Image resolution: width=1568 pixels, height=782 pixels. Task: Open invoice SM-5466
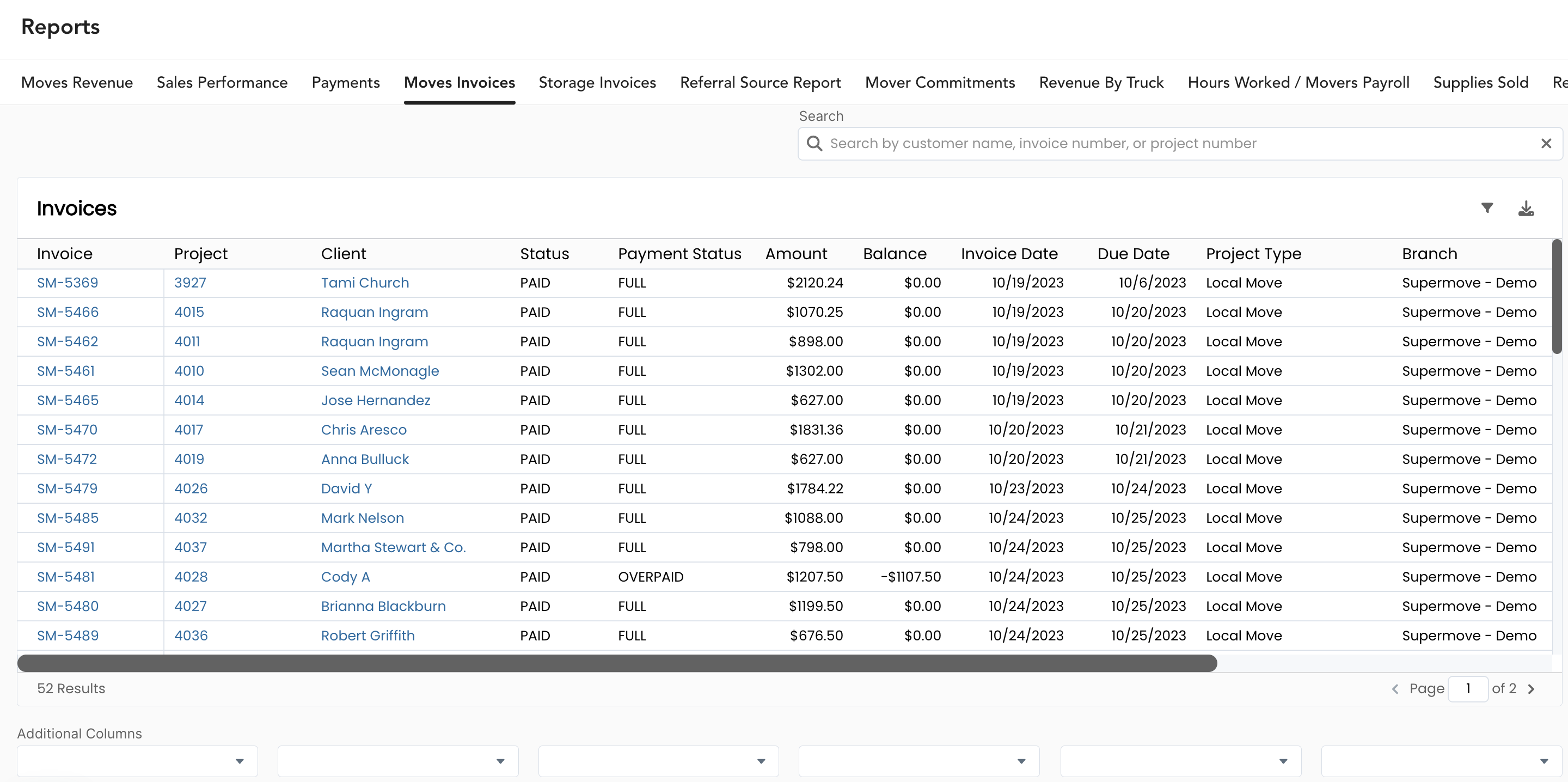click(68, 313)
